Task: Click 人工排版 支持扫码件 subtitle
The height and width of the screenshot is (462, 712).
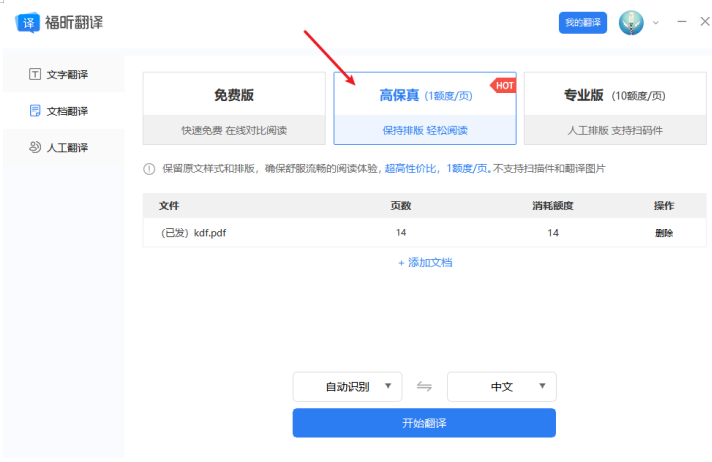Action: [615, 130]
